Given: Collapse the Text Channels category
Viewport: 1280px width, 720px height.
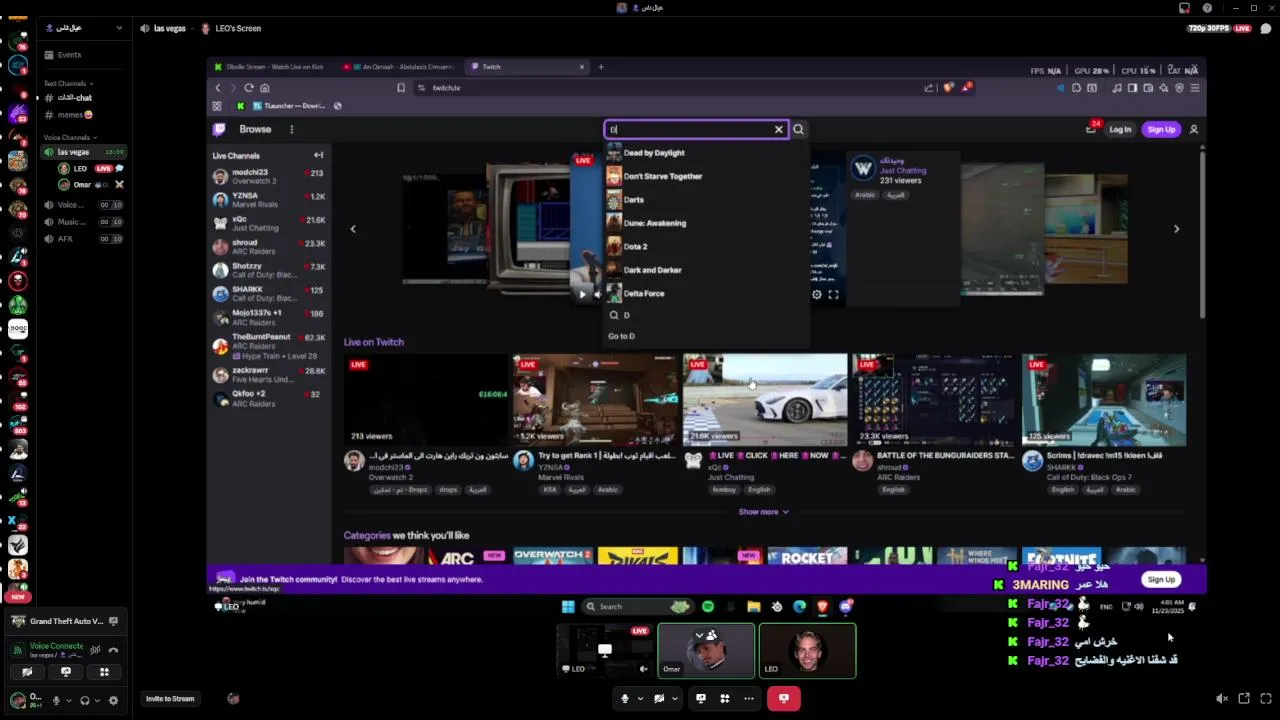Looking at the screenshot, I should click(68, 83).
